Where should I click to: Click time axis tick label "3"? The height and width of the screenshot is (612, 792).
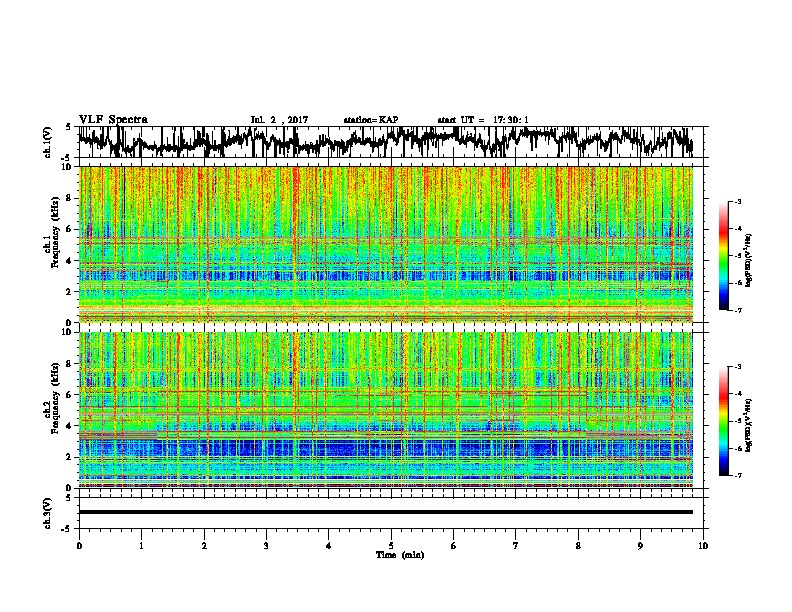click(x=266, y=546)
